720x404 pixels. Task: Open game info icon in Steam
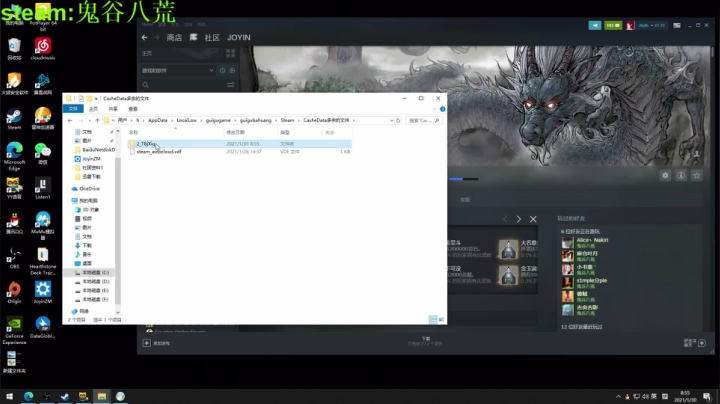click(x=681, y=175)
